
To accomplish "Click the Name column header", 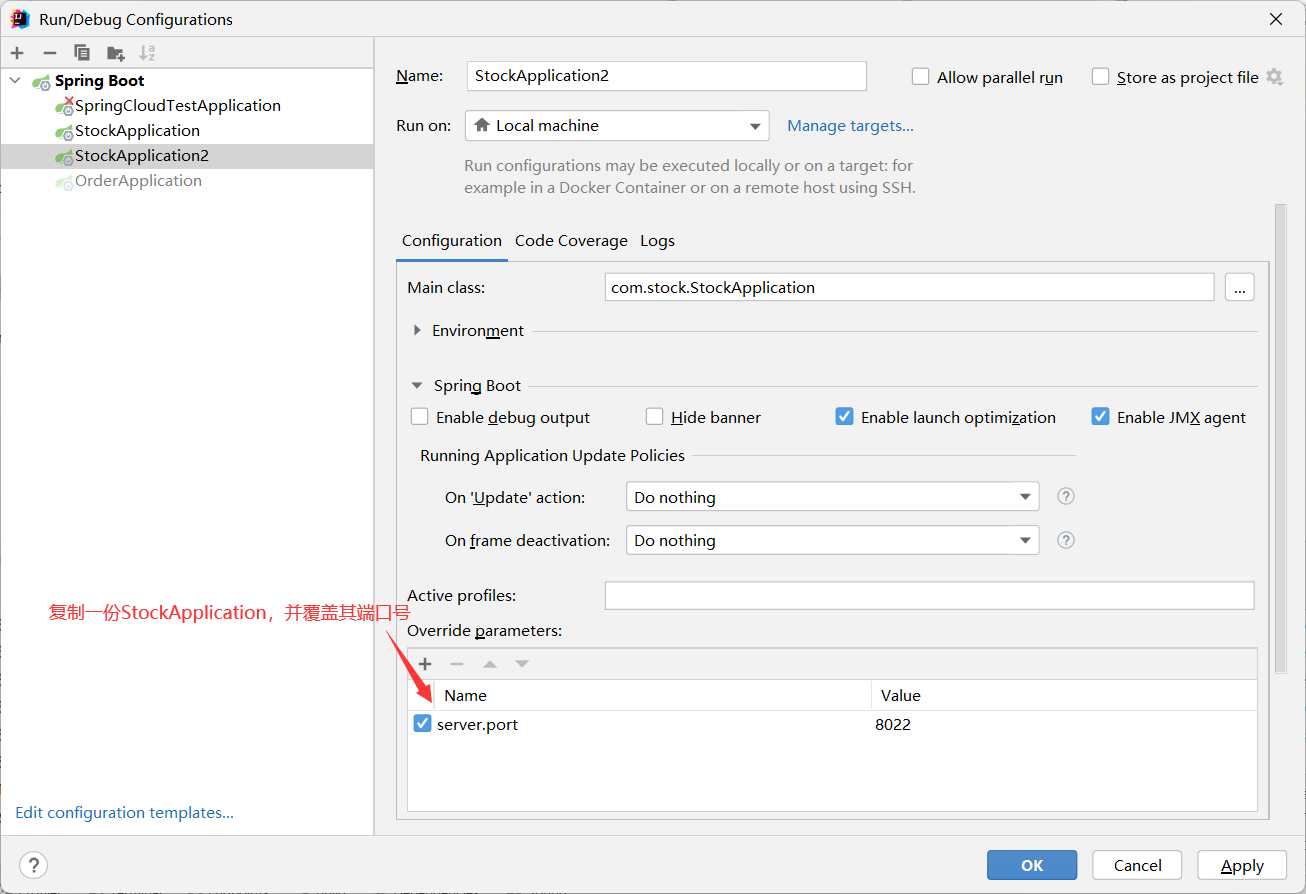I will [653, 695].
